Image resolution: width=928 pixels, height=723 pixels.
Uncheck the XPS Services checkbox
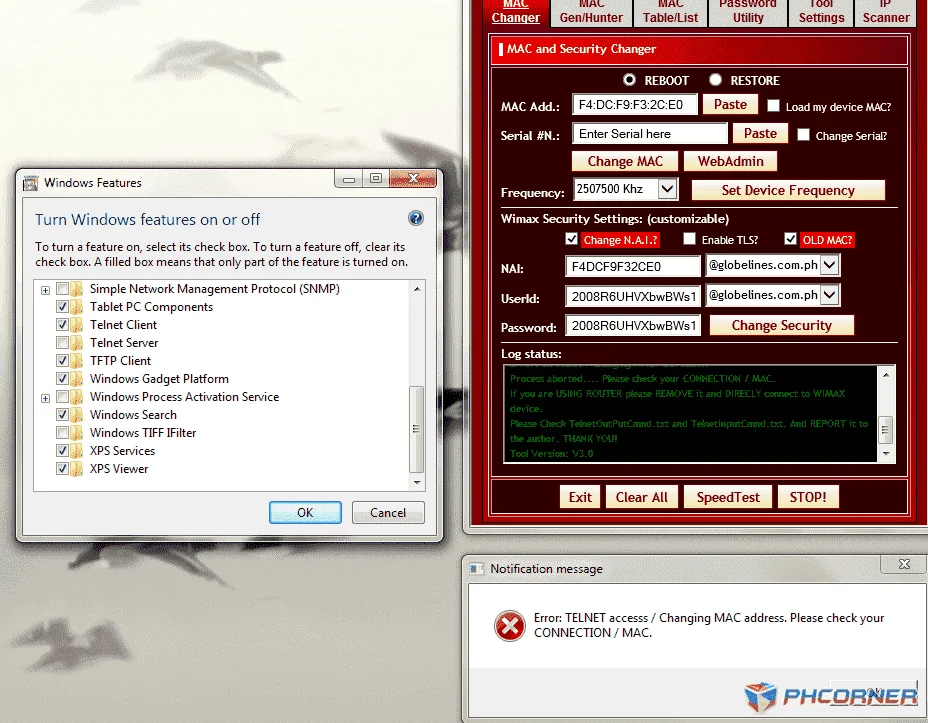click(x=62, y=450)
